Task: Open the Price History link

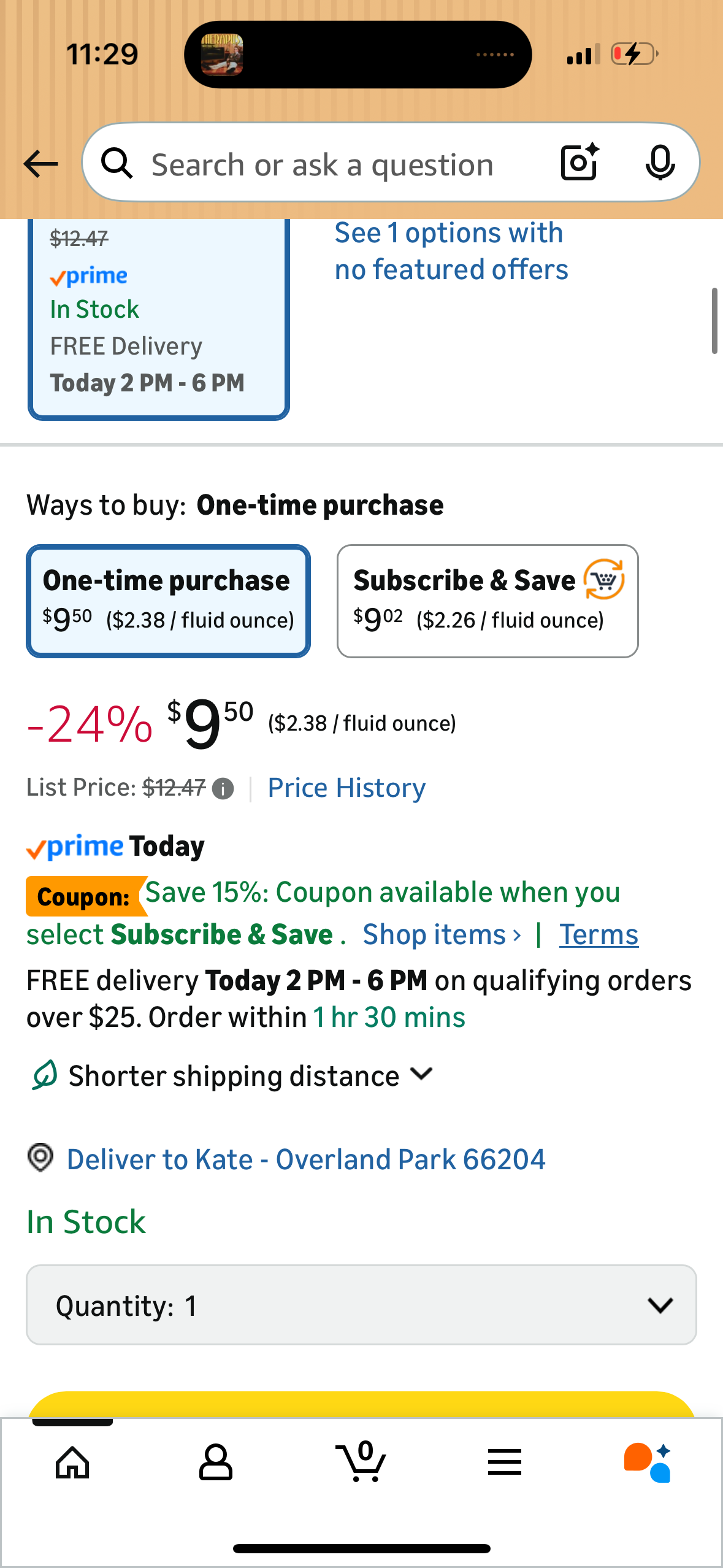Action: 346,788
